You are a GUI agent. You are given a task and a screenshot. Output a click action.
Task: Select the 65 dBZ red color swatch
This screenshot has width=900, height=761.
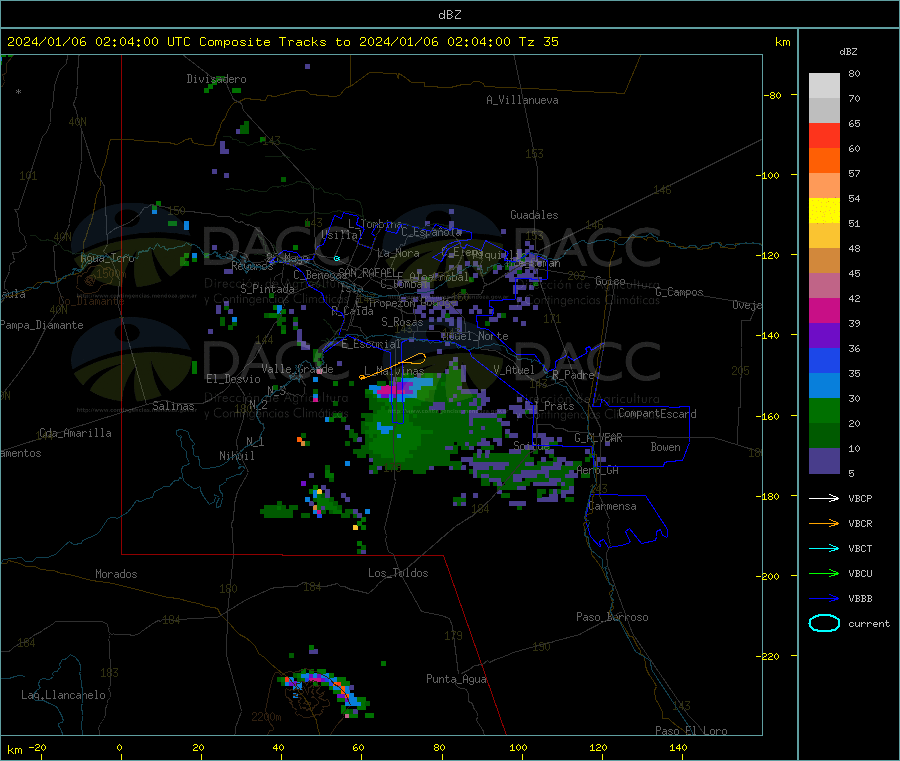[x=824, y=135]
